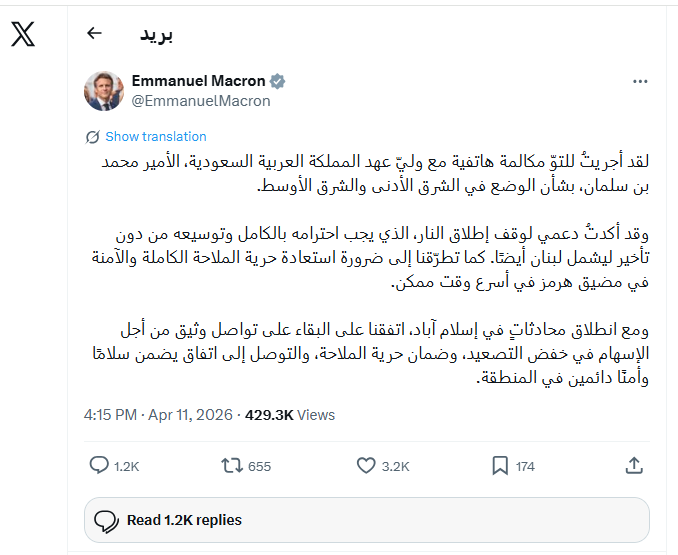
Task: Open Read 1.2K replies button
Action: (x=368, y=520)
